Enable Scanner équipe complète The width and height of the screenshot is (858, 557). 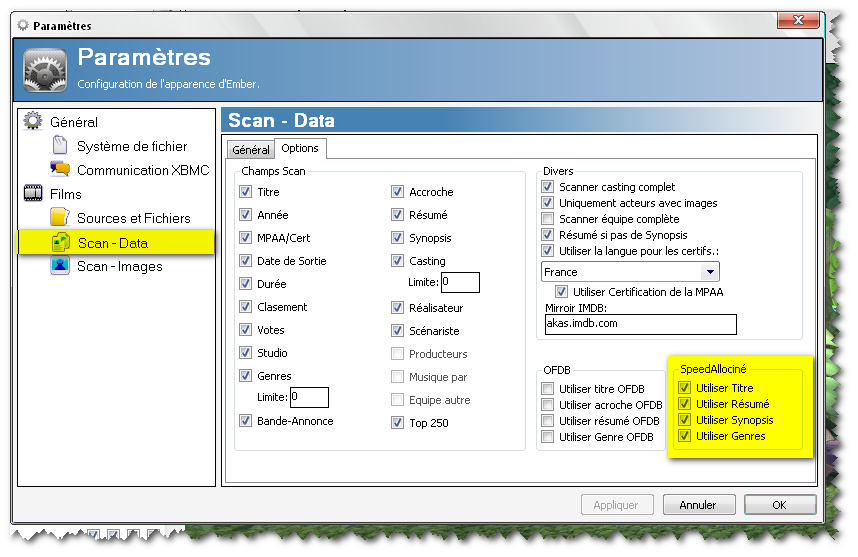[x=547, y=219]
